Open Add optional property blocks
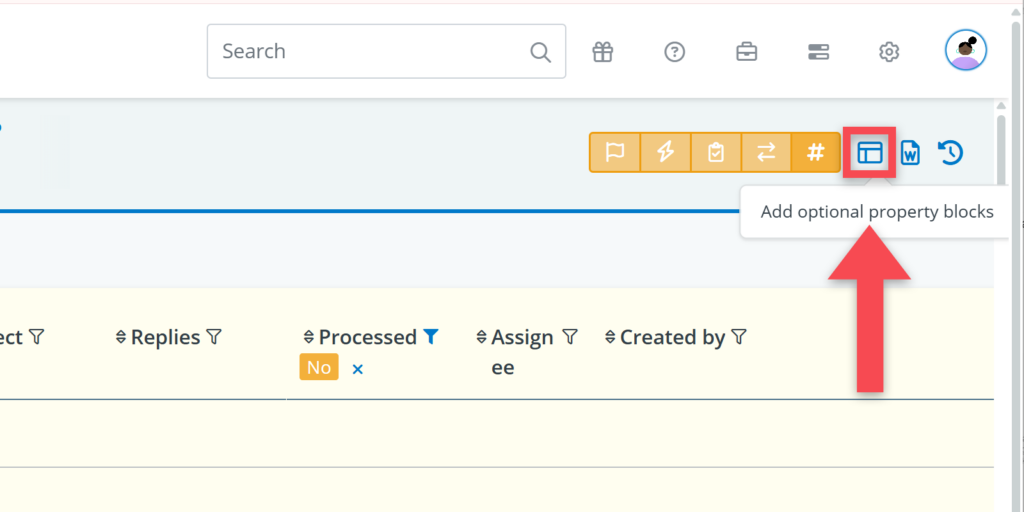This screenshot has height=512, width=1024. [869, 153]
